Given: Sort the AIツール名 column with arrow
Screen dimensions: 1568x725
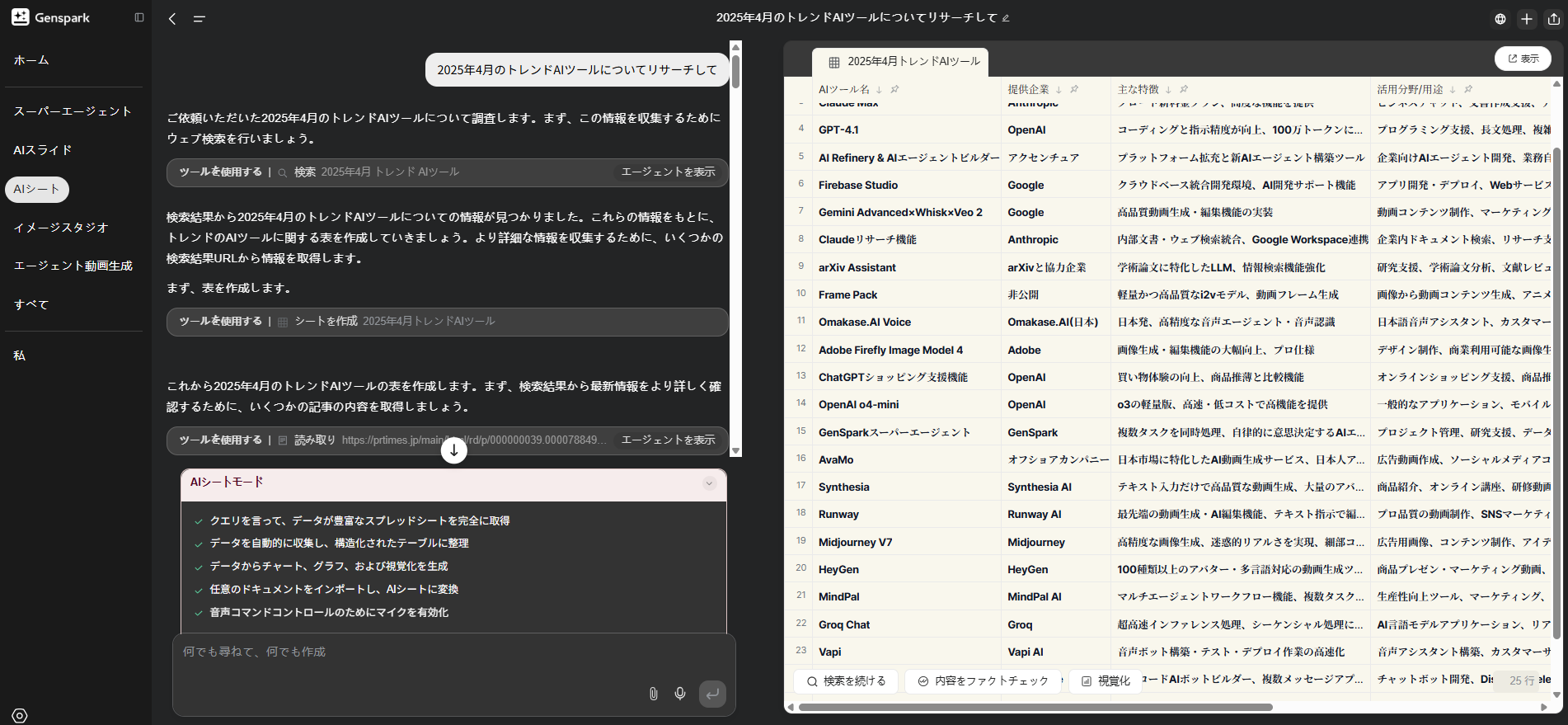Looking at the screenshot, I should [880, 89].
